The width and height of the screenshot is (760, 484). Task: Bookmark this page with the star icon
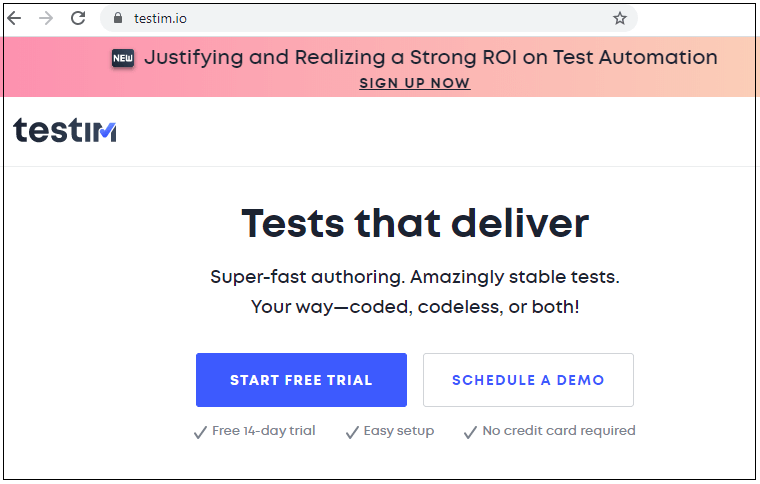(619, 18)
